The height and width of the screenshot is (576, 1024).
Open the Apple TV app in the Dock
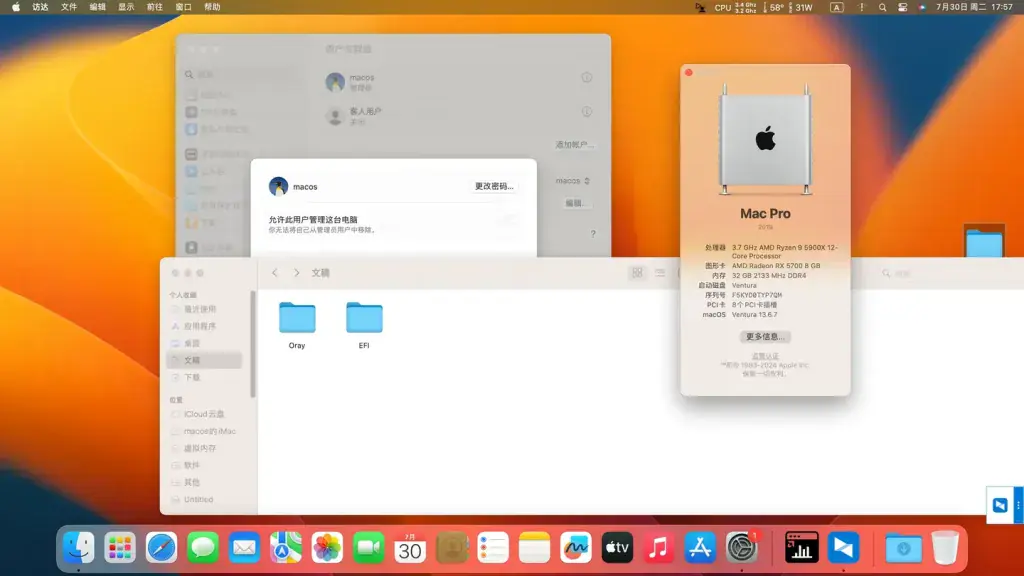pyautogui.click(x=617, y=547)
